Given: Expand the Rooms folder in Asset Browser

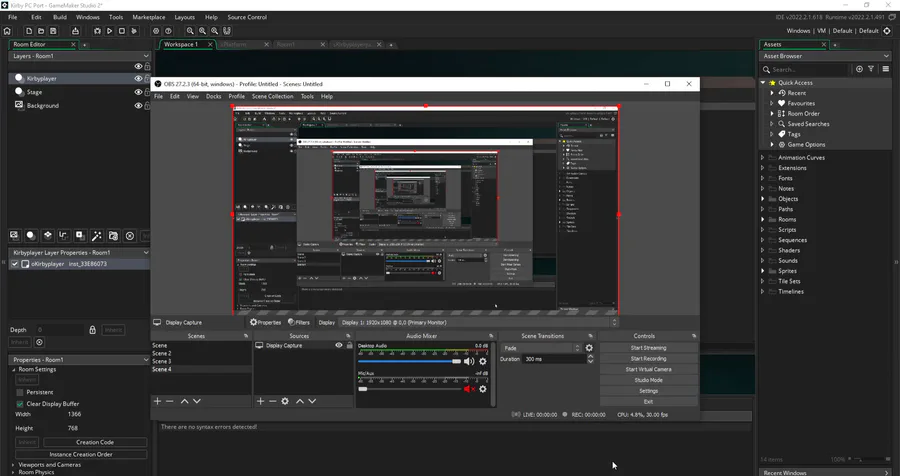Looking at the screenshot, I should click(x=763, y=219).
